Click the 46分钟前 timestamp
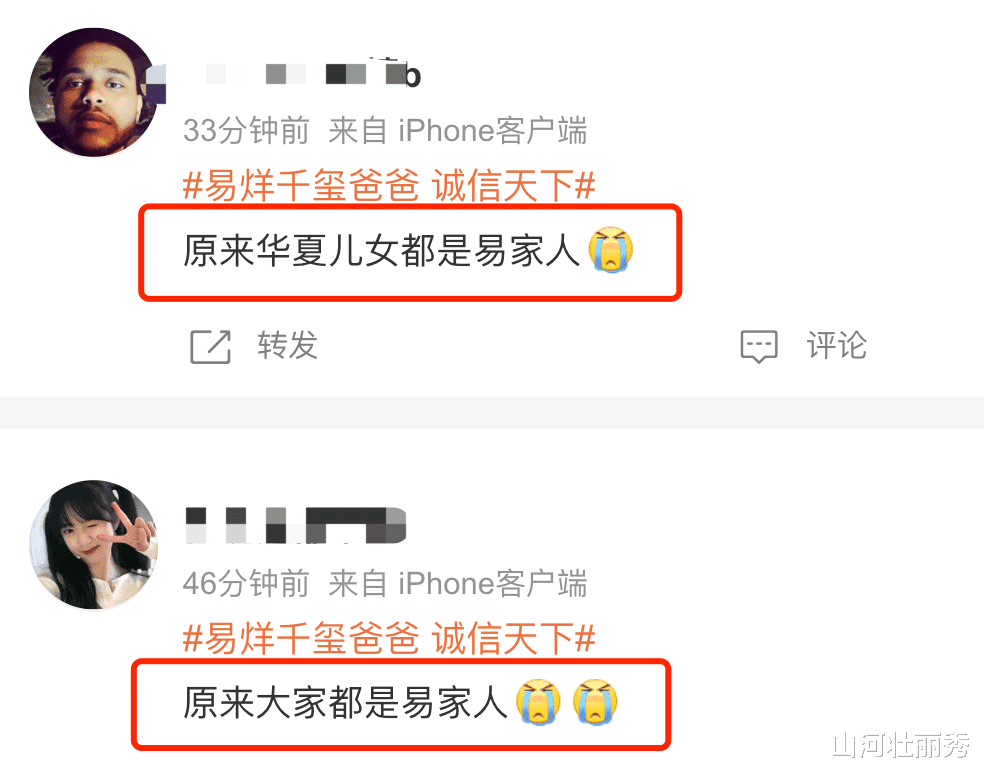Screen dimensions: 984x778 click(246, 583)
